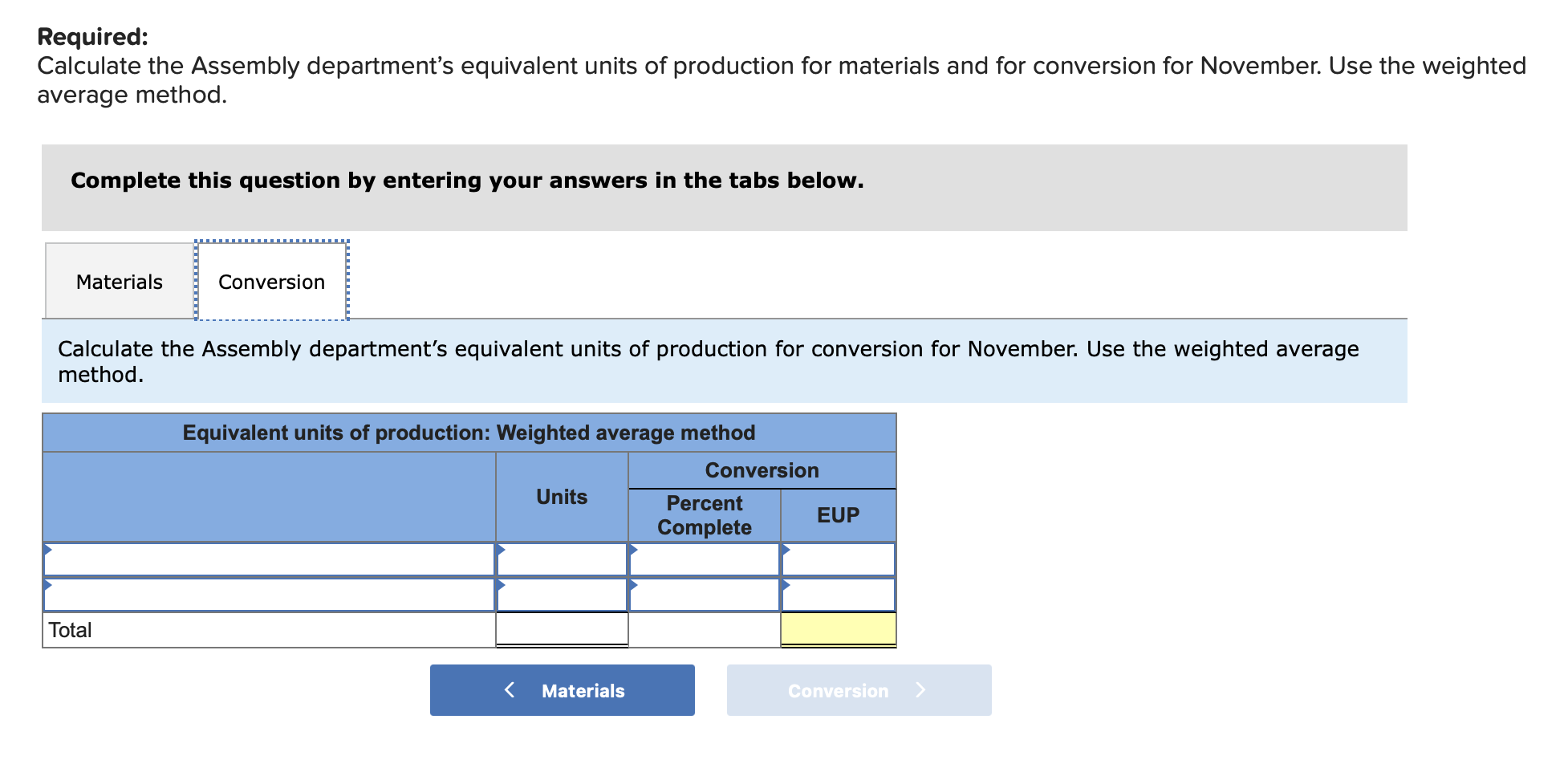Screen dimensions: 1568x764
Task: Click the Units column header
Action: [562, 497]
